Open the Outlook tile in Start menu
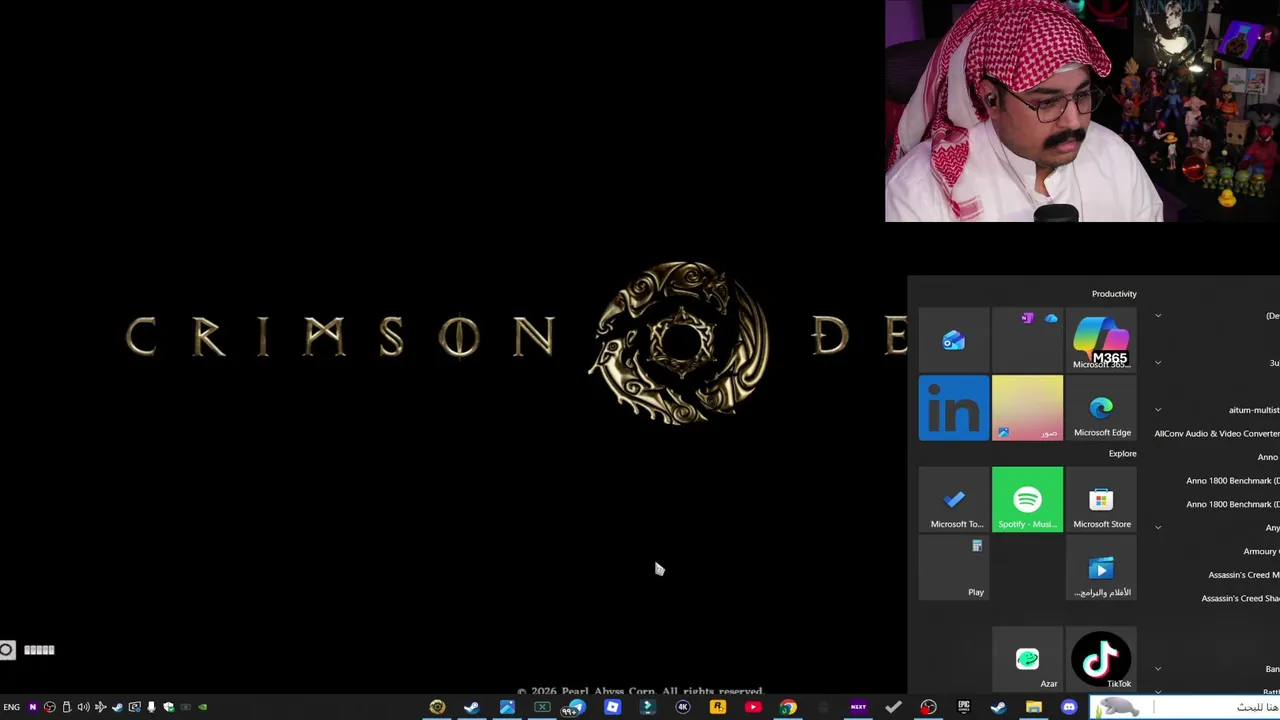Screen dimensions: 1280x720 click(x=954, y=341)
